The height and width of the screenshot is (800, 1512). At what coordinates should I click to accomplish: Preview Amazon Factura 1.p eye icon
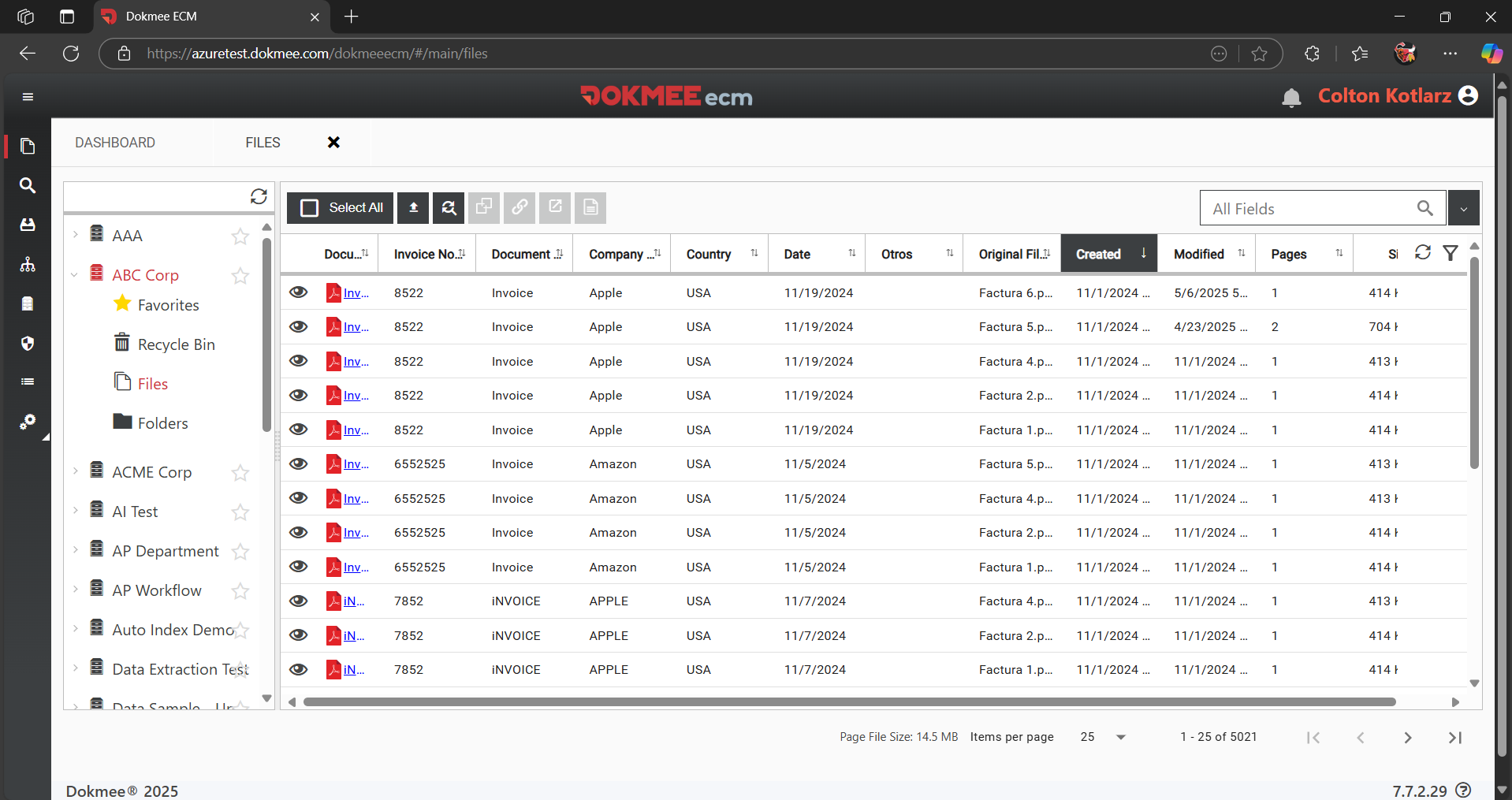pyautogui.click(x=298, y=567)
